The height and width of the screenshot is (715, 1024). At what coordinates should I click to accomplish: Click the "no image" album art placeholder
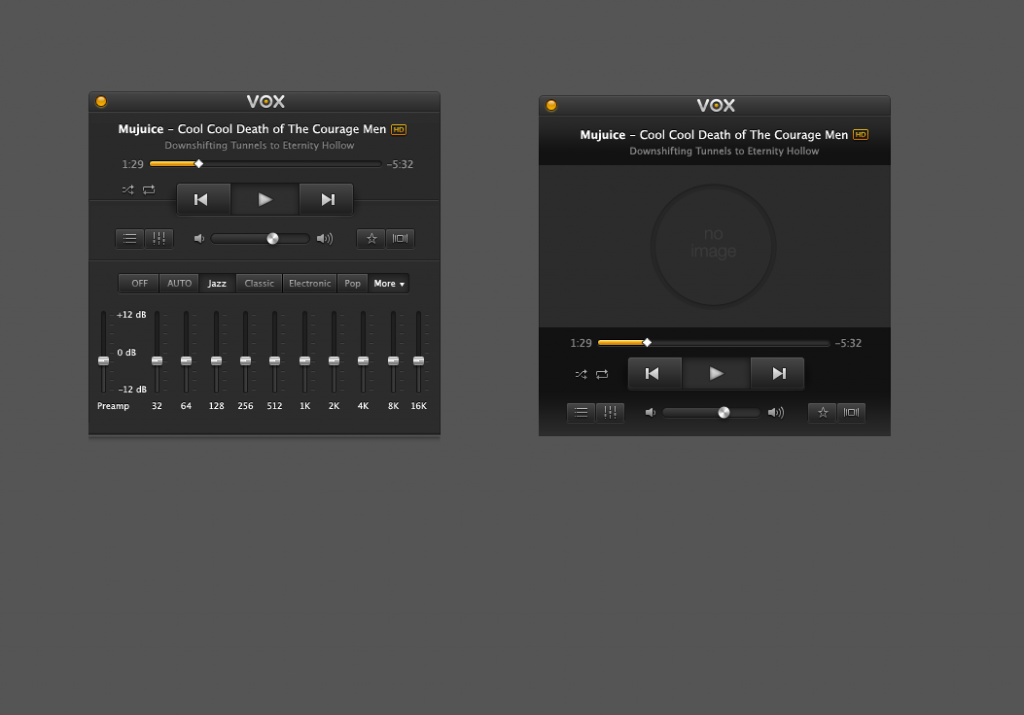point(713,245)
